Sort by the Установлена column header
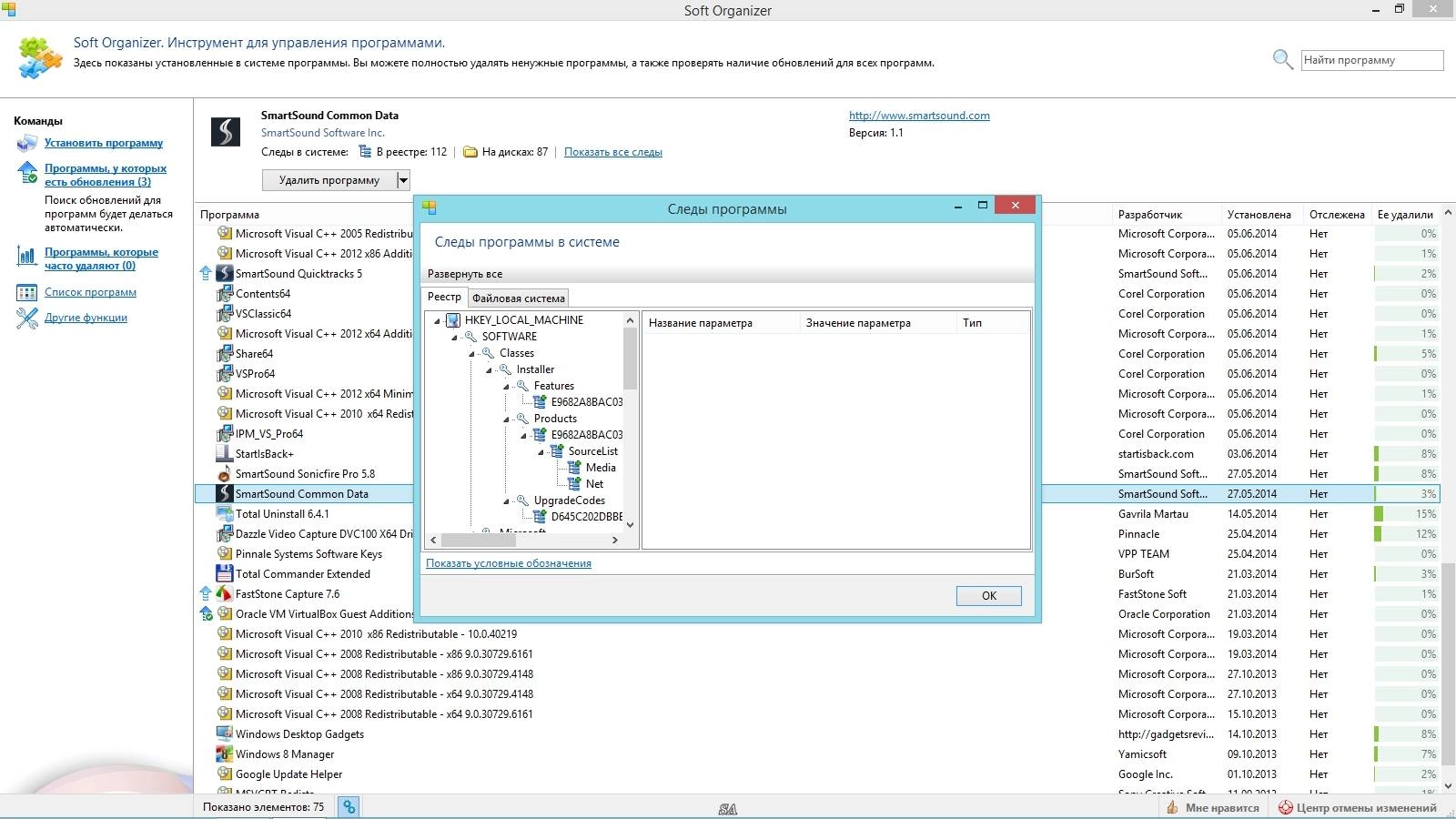The width and height of the screenshot is (1456, 819). pos(1261,215)
